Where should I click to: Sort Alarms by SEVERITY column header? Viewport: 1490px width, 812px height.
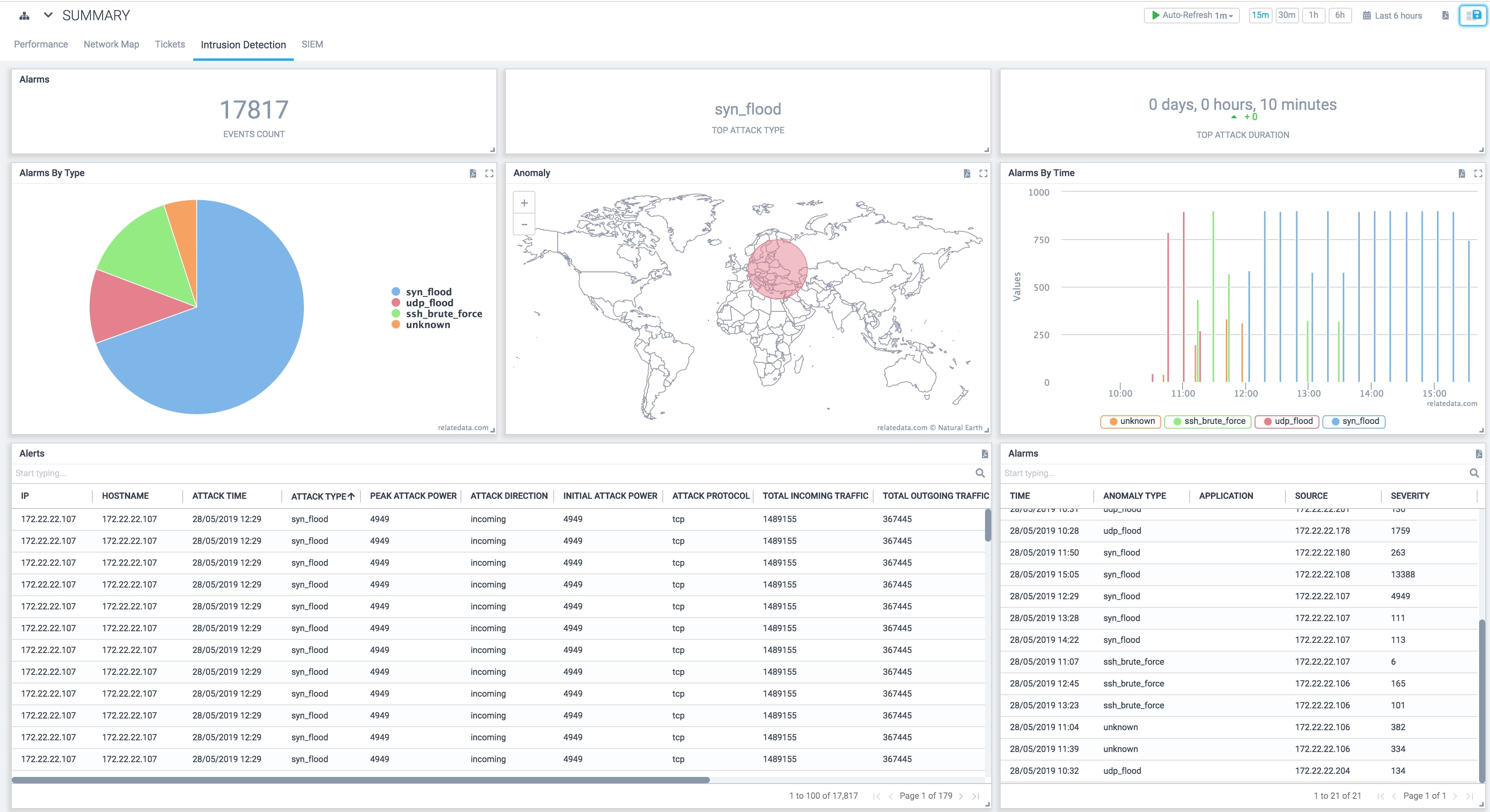click(x=1410, y=496)
